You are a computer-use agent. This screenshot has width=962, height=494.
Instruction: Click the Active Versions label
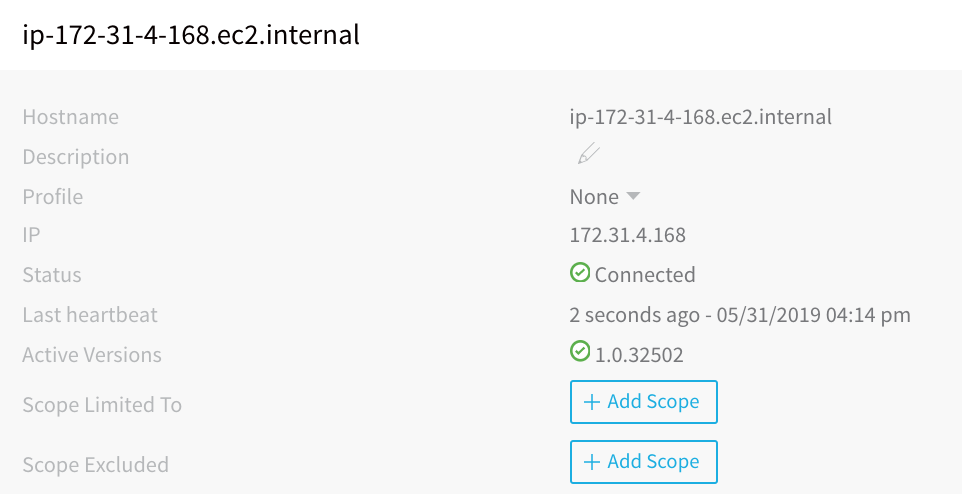point(92,355)
